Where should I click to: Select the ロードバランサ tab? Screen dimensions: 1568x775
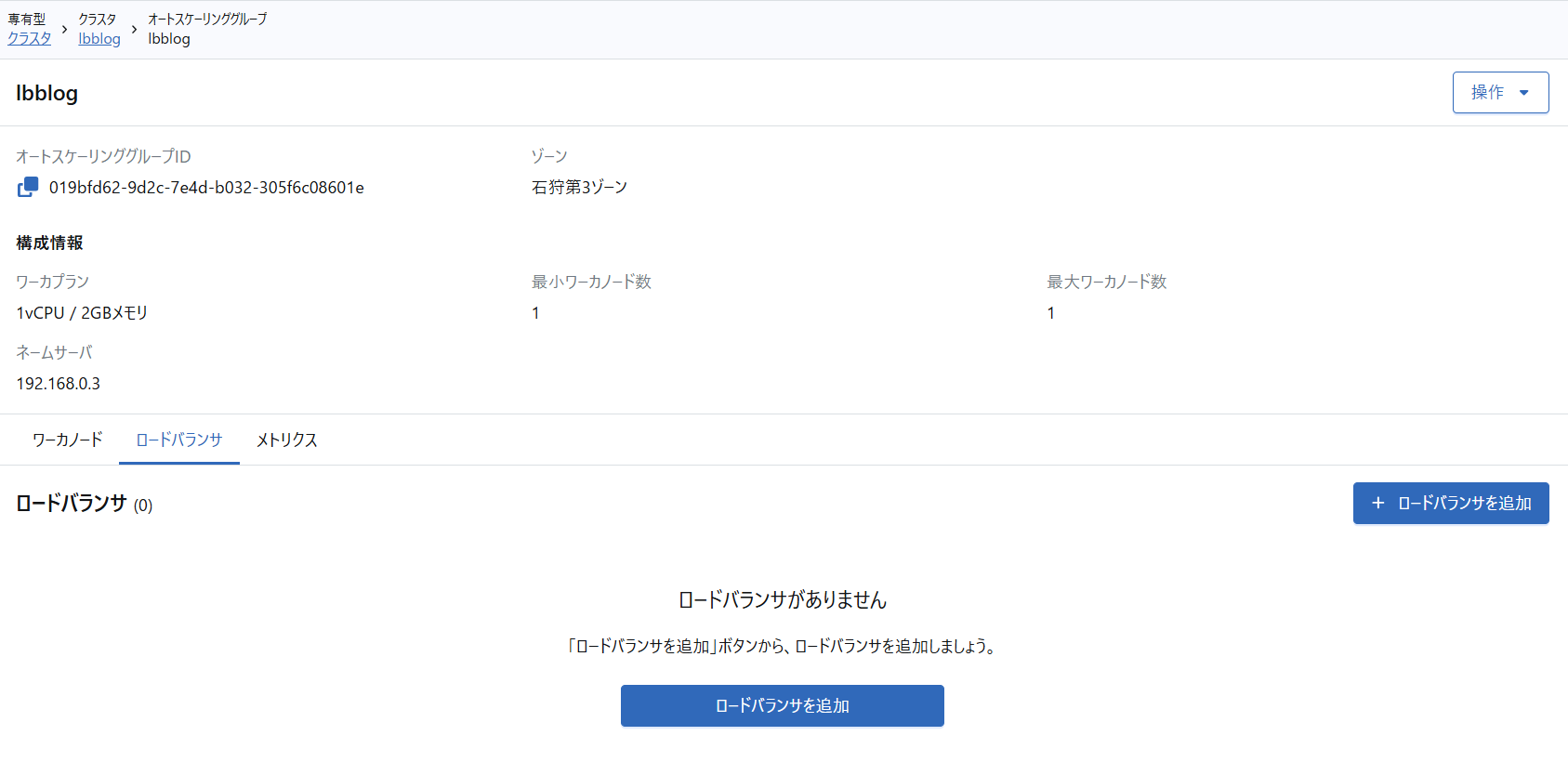tap(178, 440)
